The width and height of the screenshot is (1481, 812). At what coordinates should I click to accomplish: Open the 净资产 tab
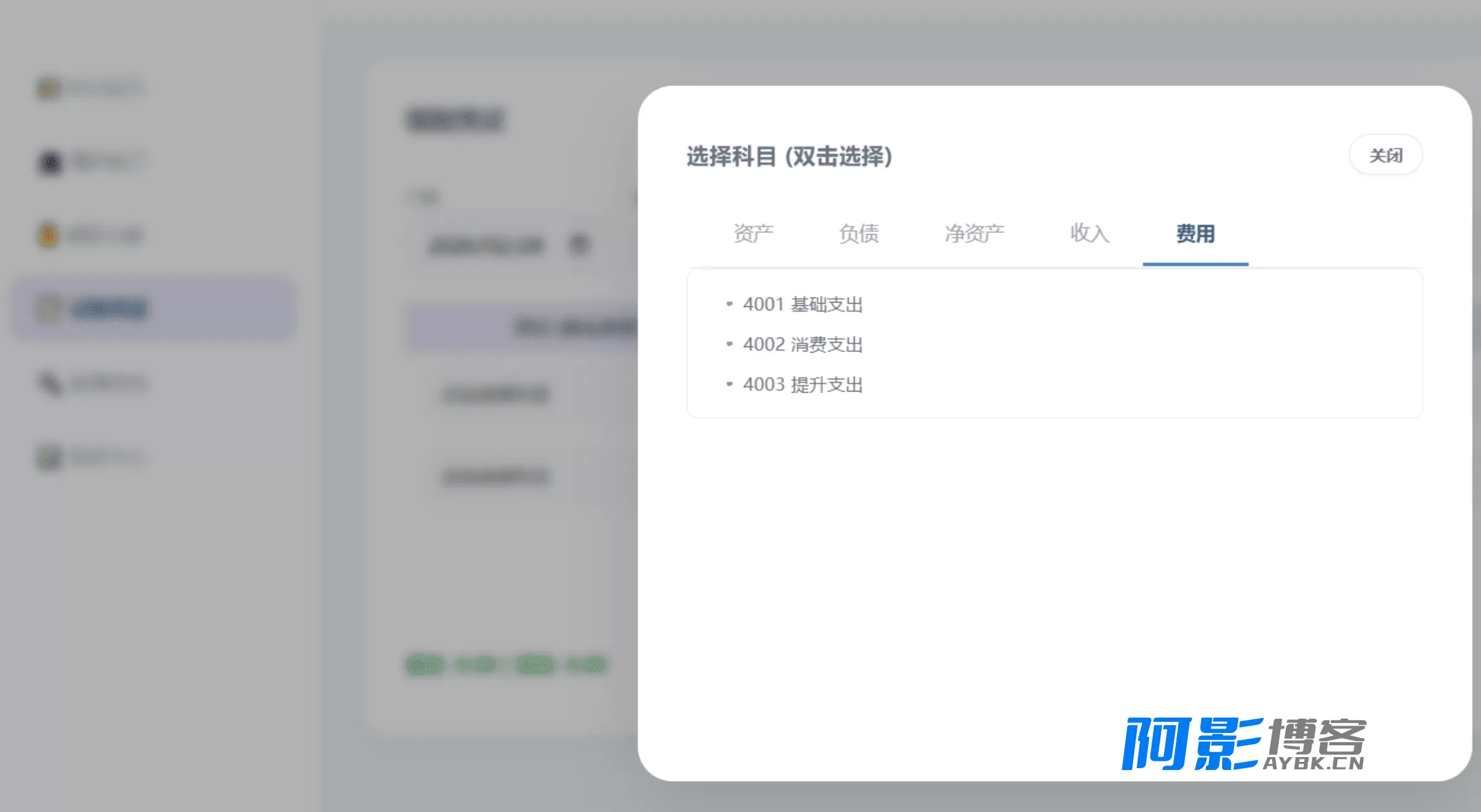tap(974, 233)
